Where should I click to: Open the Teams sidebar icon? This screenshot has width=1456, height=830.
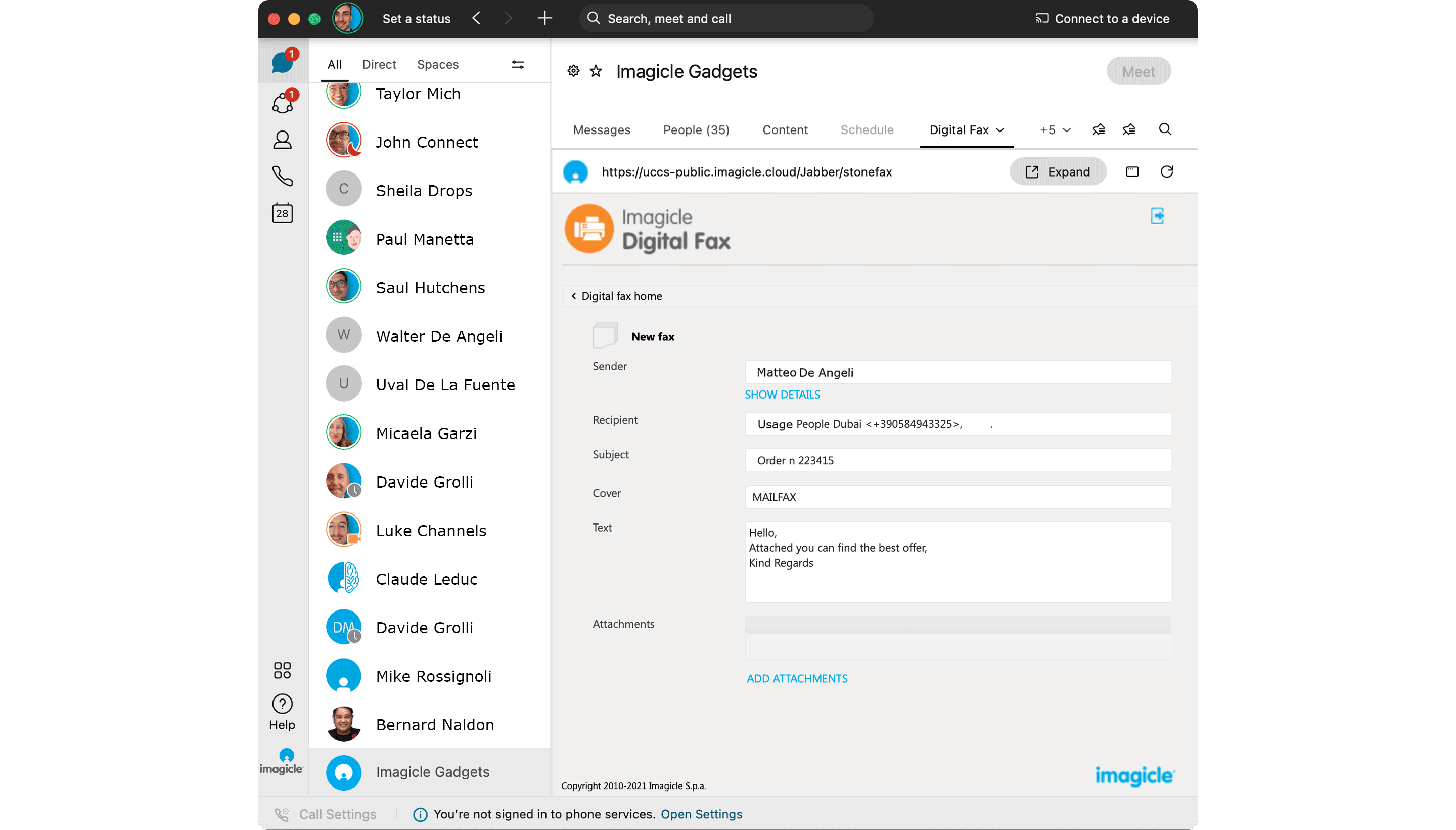pos(282,103)
